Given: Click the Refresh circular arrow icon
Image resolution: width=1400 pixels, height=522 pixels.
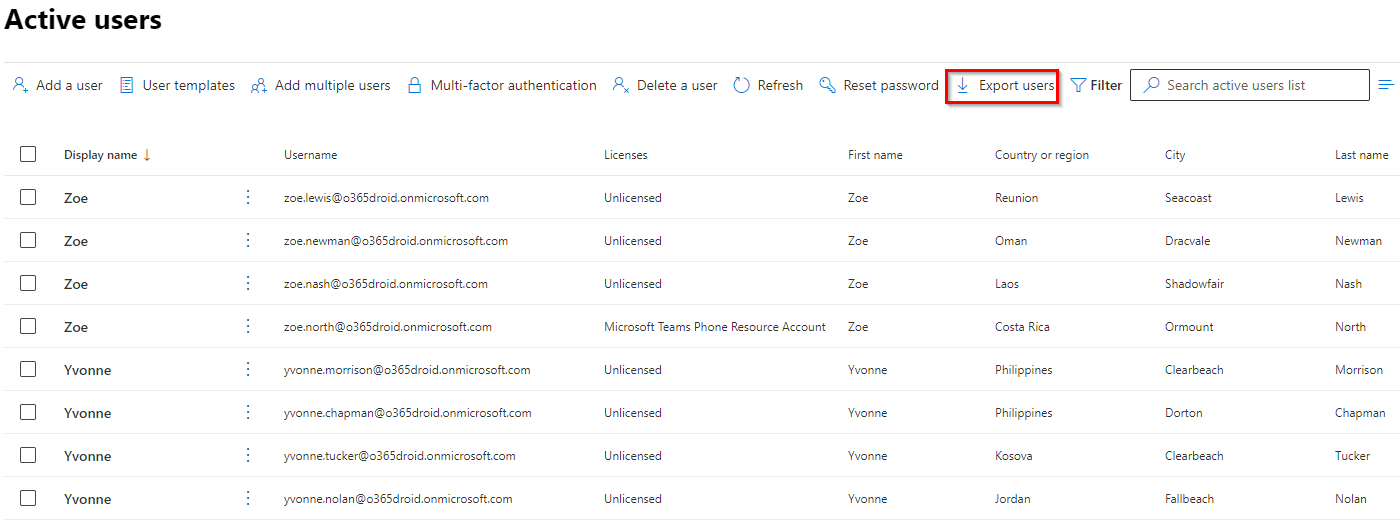Looking at the screenshot, I should tap(741, 85).
